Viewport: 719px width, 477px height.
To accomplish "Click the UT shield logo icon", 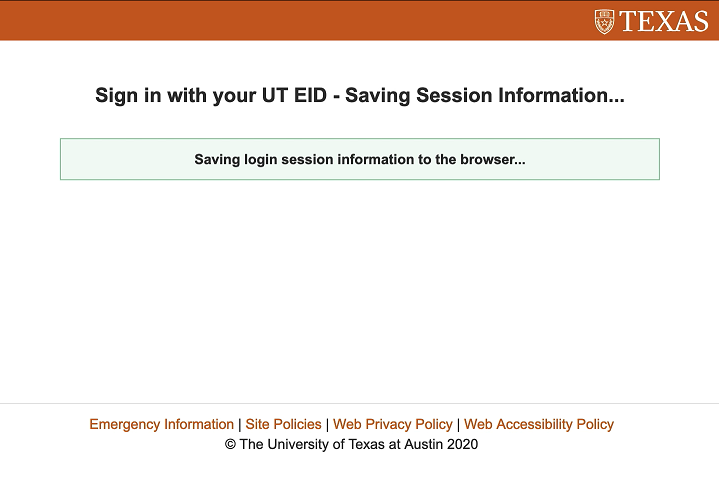I will [604, 21].
